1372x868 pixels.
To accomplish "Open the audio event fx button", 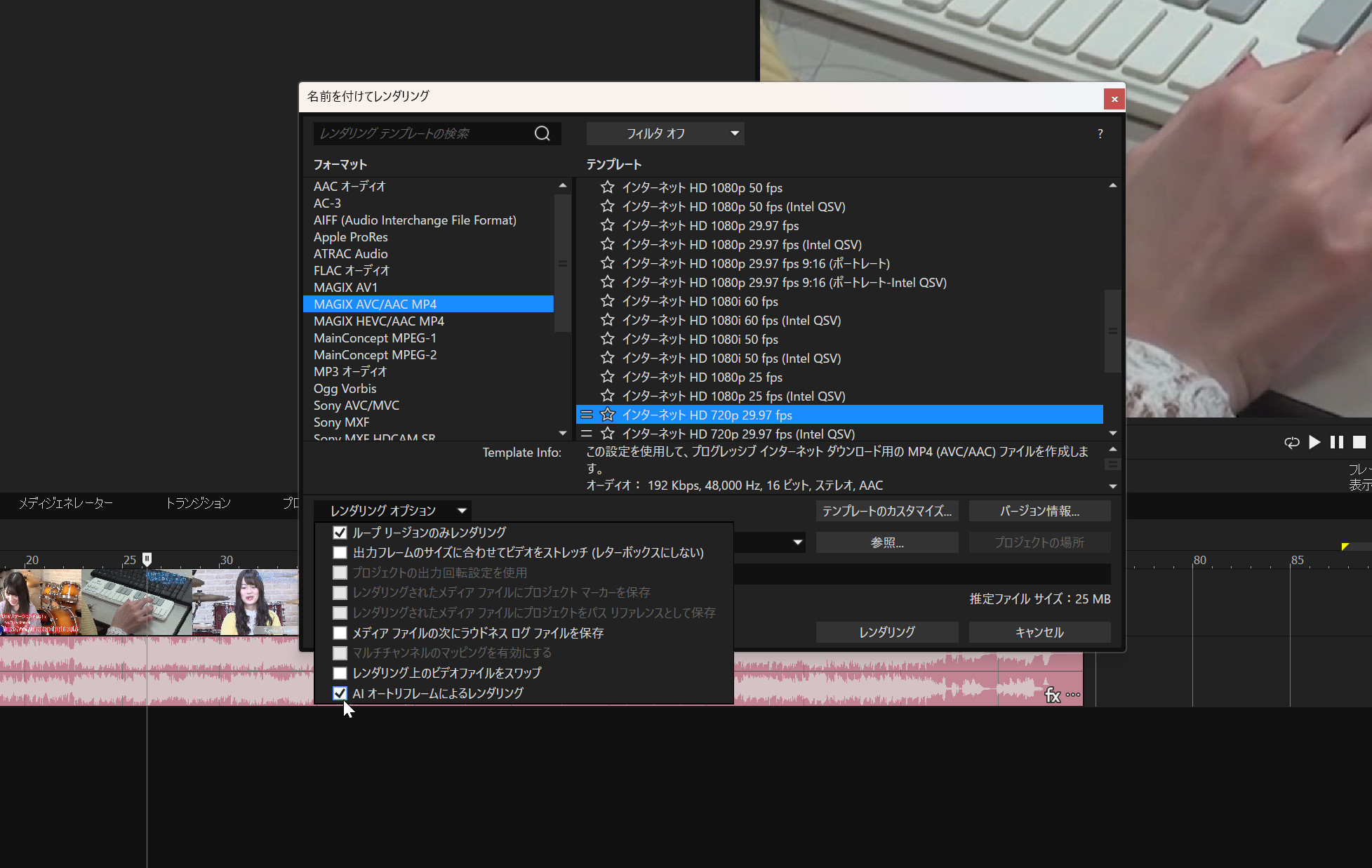I will pos(1052,695).
